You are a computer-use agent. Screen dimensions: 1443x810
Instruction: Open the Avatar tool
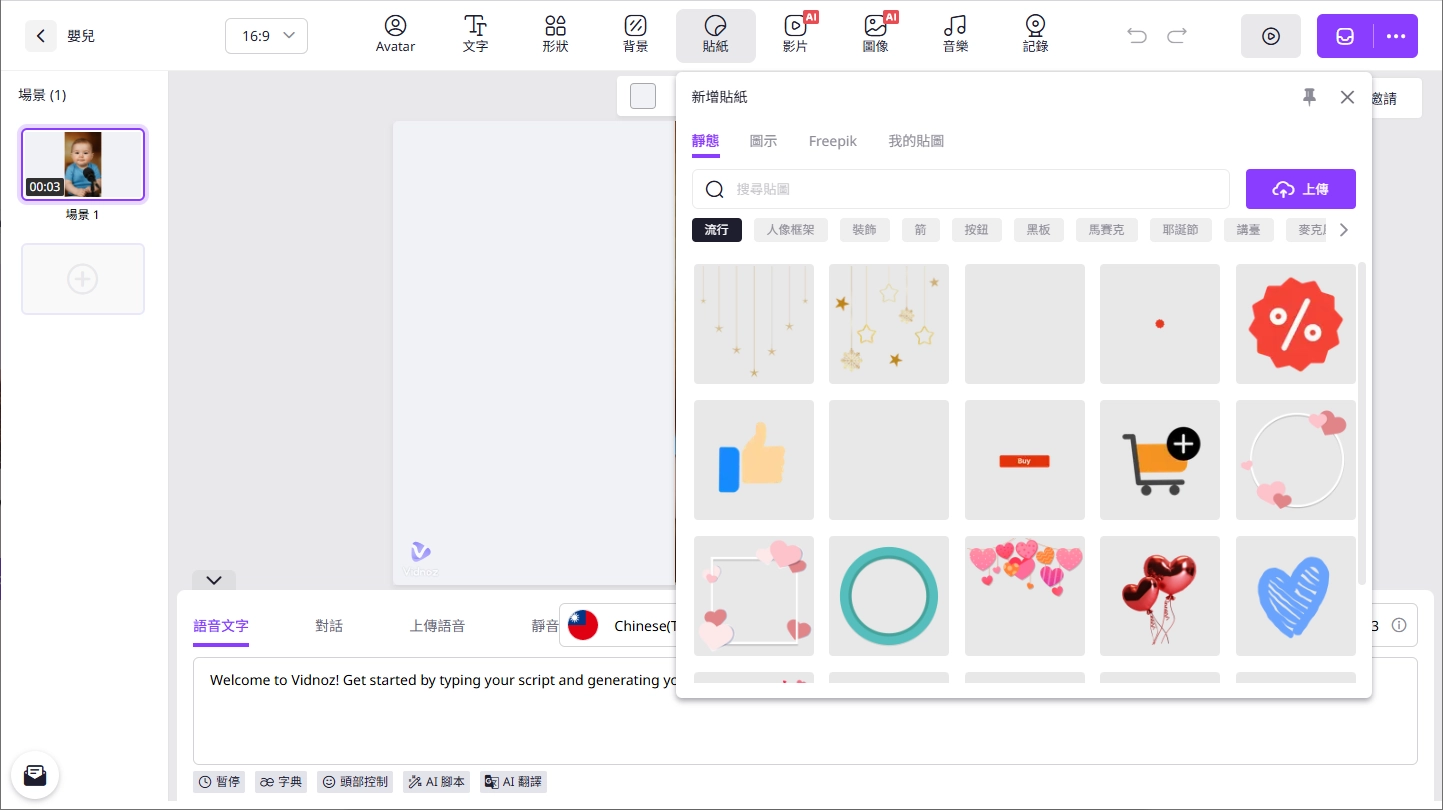(396, 34)
